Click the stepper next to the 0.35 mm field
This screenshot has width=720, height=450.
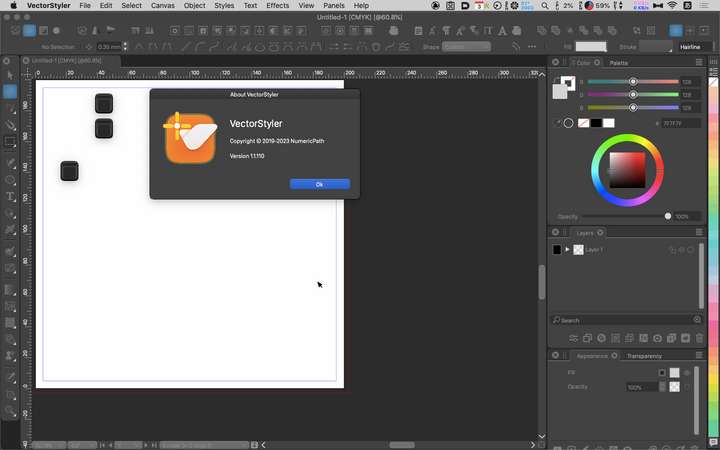coord(125,46)
